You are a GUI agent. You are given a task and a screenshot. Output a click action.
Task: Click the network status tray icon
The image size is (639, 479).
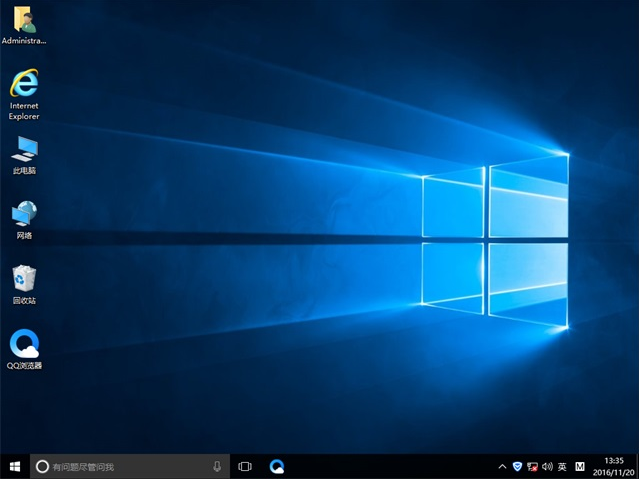tap(532, 466)
